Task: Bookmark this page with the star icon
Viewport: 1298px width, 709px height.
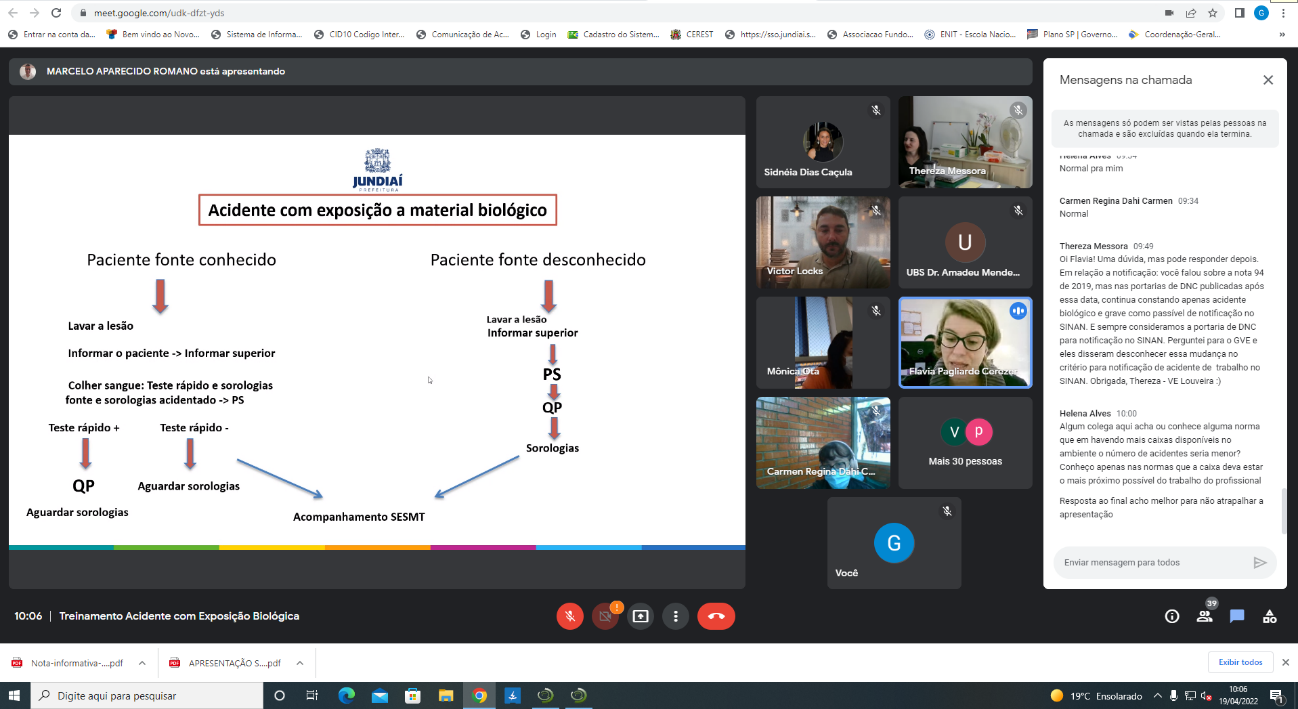Action: click(x=1213, y=13)
